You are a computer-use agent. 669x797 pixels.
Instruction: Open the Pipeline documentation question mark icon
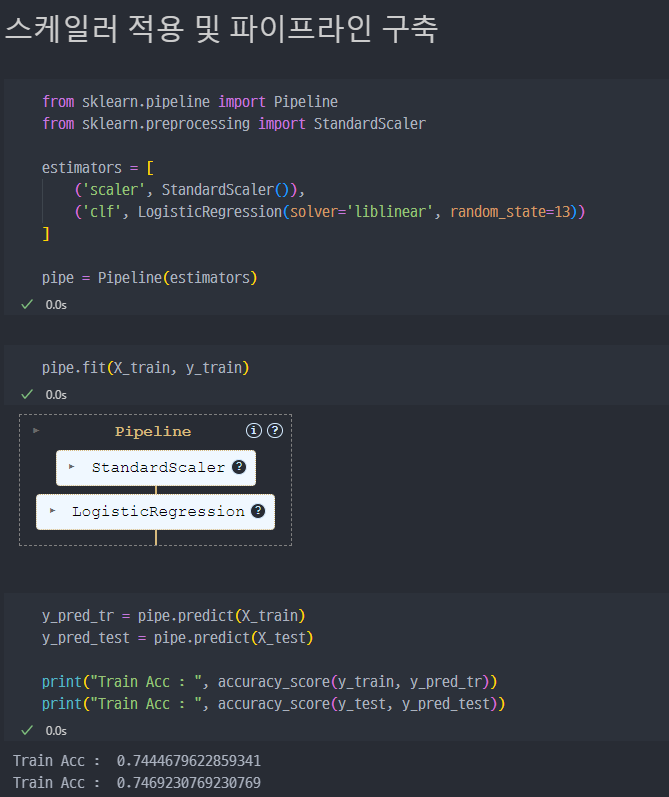click(x=275, y=431)
